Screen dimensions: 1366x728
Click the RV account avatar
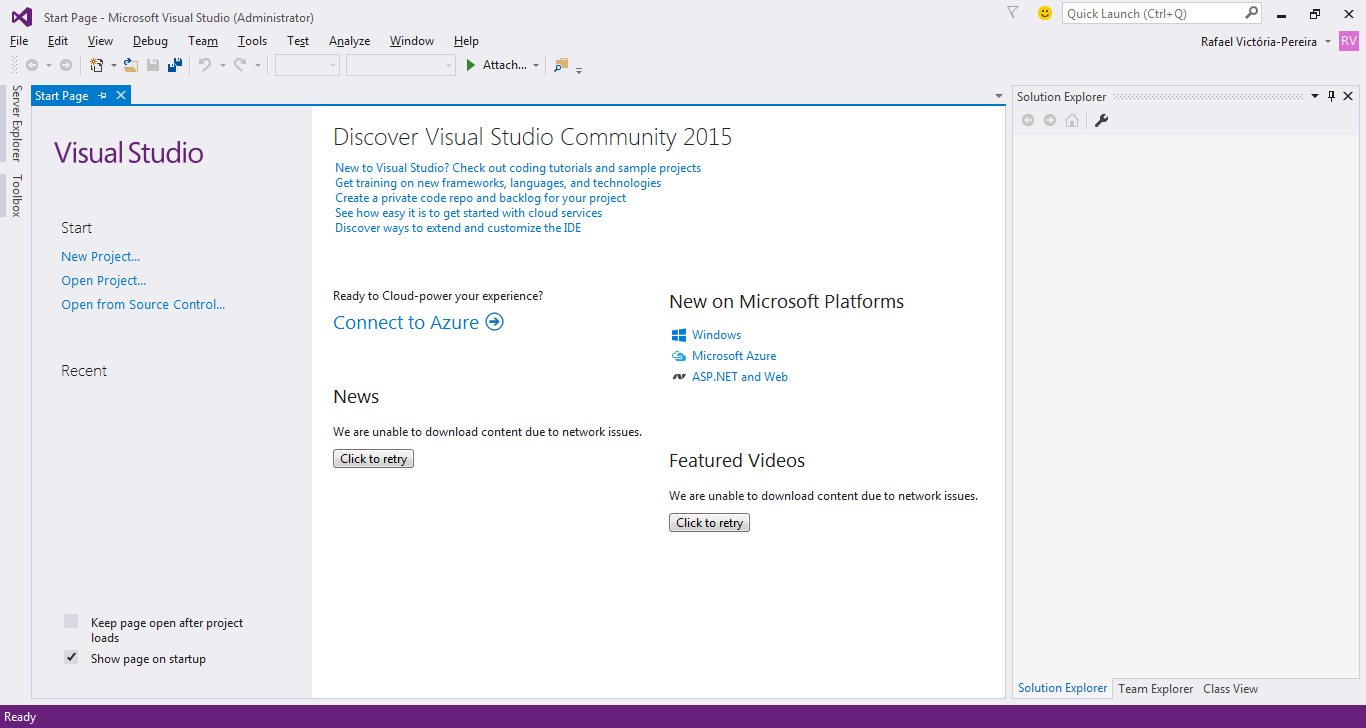[1349, 41]
